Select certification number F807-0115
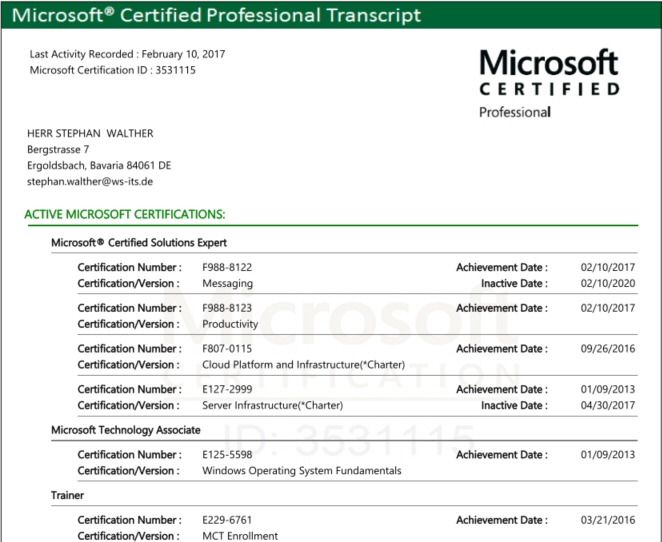The height and width of the screenshot is (542, 662). coord(227,349)
